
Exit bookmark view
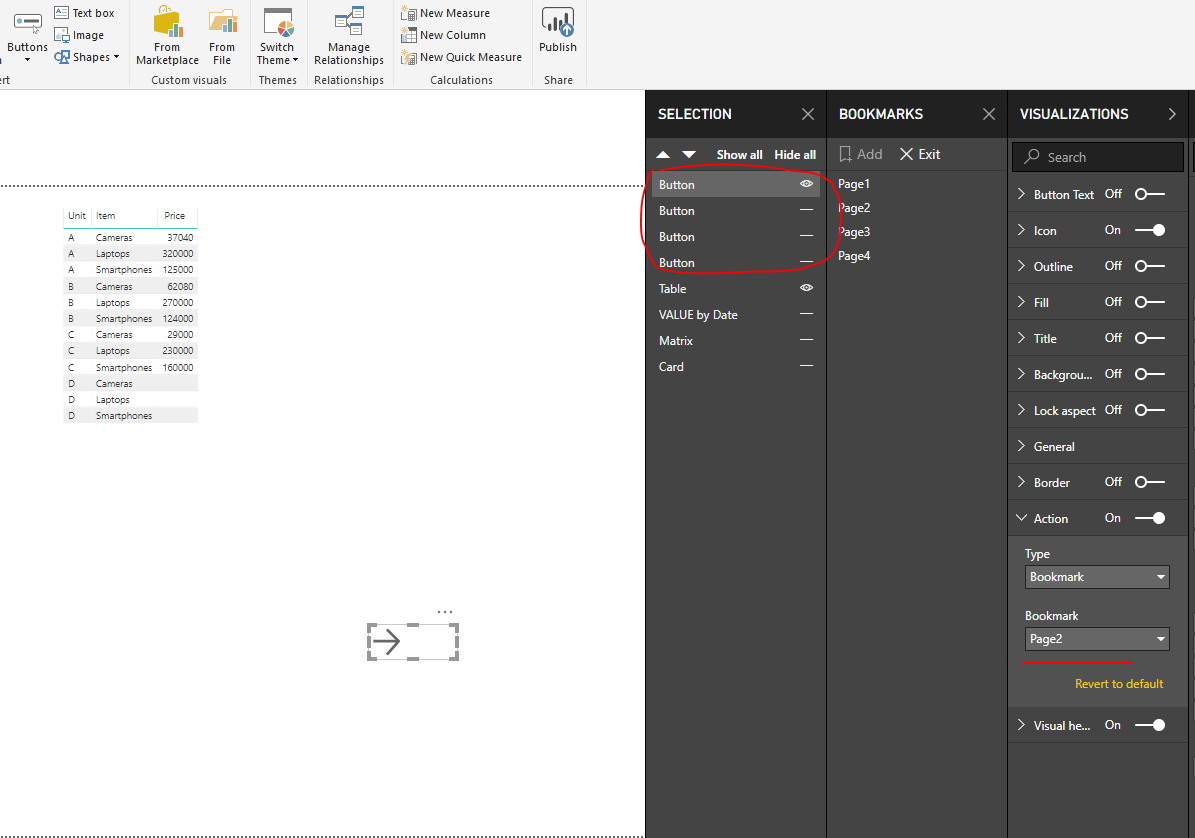point(920,155)
